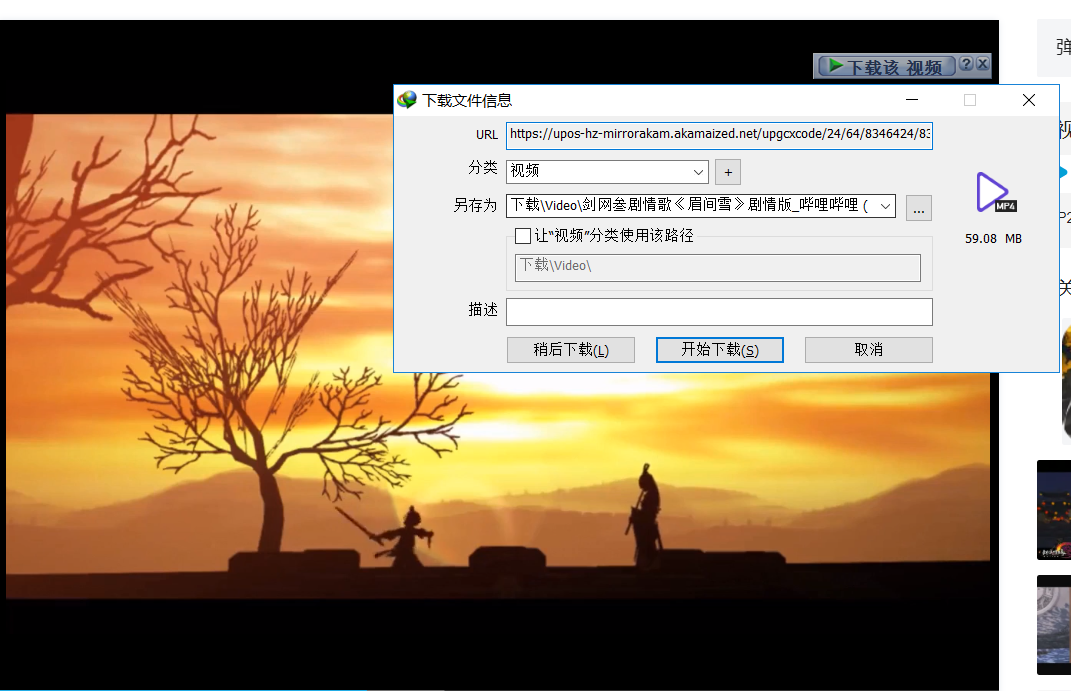Image resolution: width=1071 pixels, height=691 pixels.
Task: Click the help question mark on download panel
Action: click(966, 64)
